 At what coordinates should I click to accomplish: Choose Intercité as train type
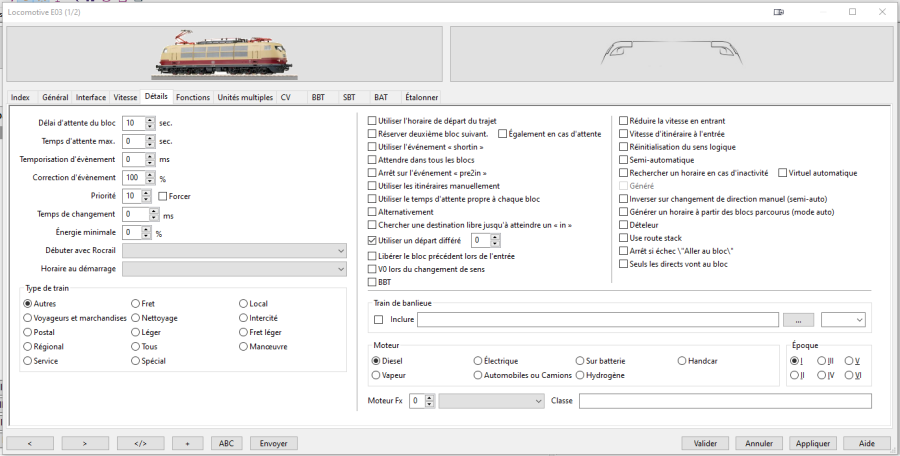(x=243, y=318)
